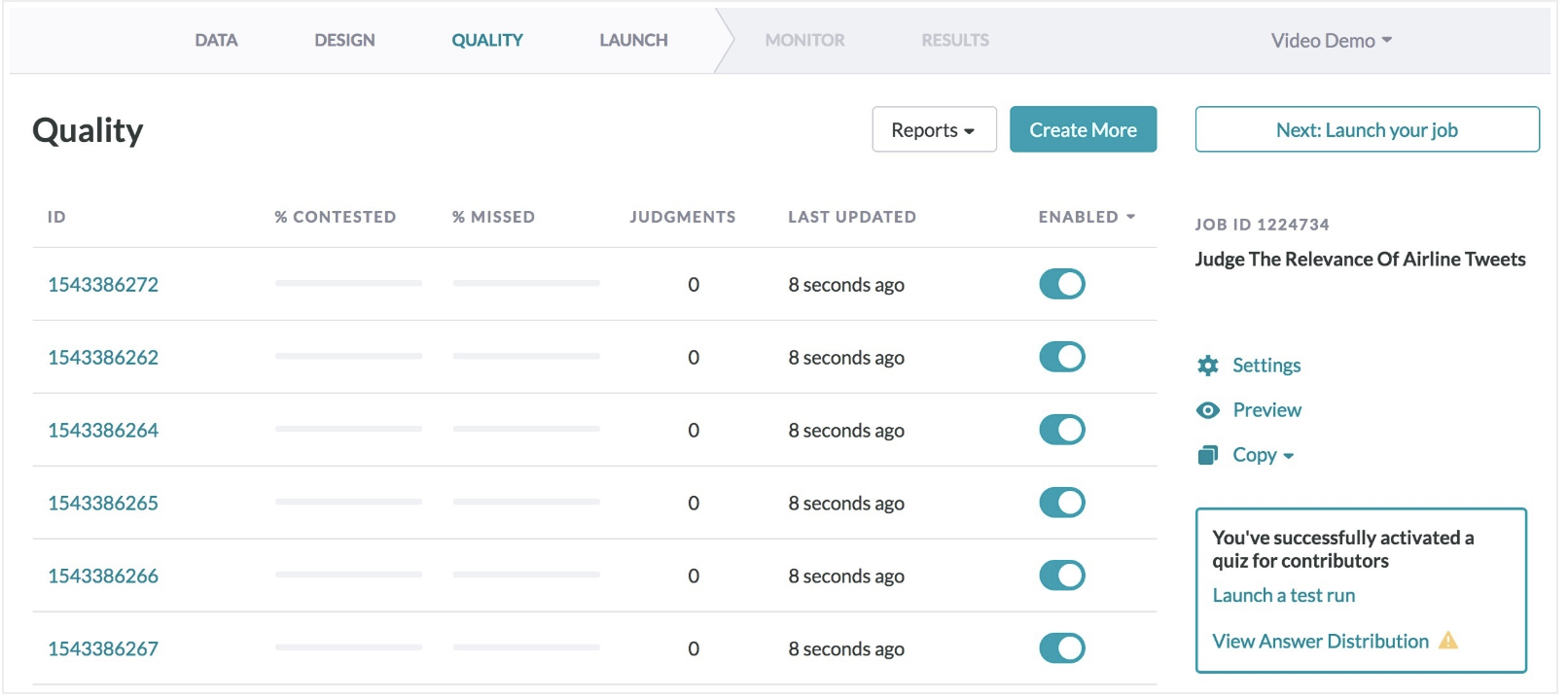Expand the Video Demo account menu

[x=1331, y=41]
